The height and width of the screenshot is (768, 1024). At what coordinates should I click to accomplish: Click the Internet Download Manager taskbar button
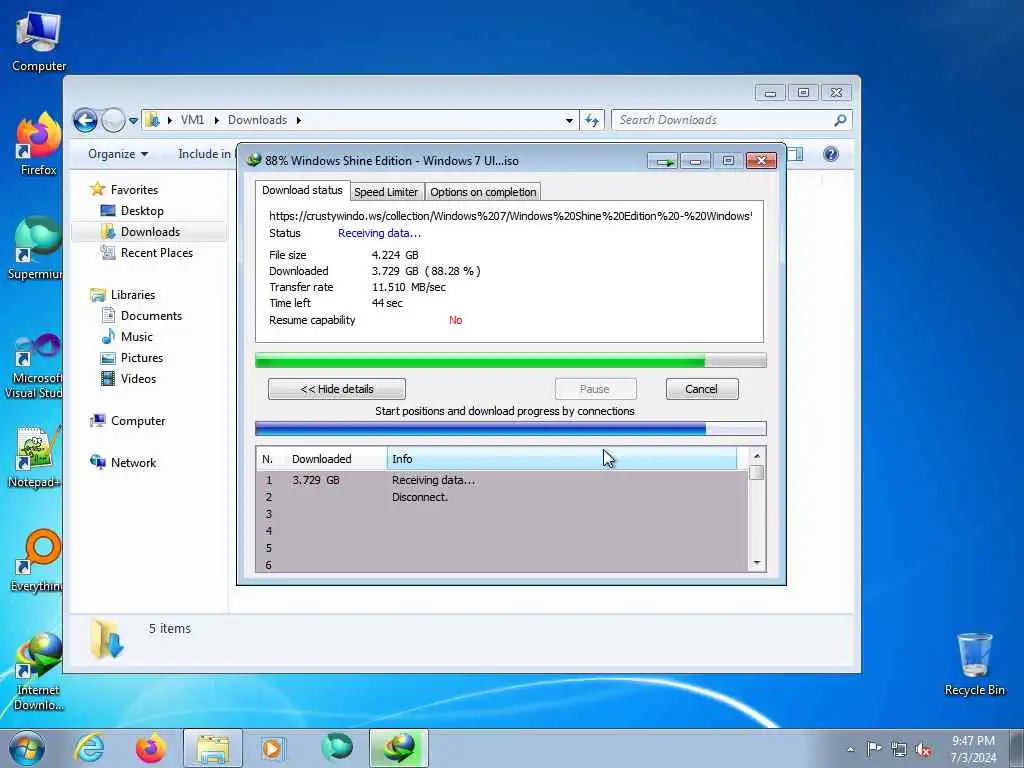399,748
